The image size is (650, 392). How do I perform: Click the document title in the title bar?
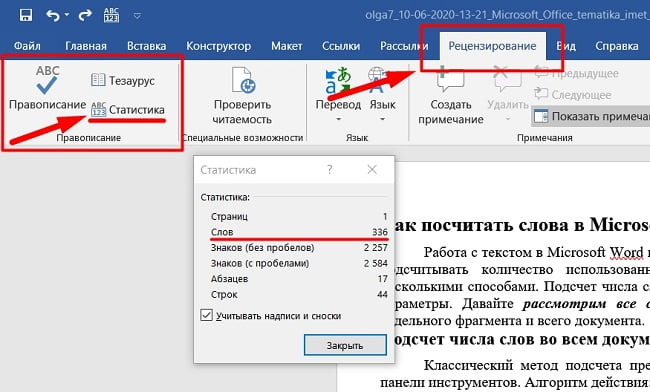507,15
